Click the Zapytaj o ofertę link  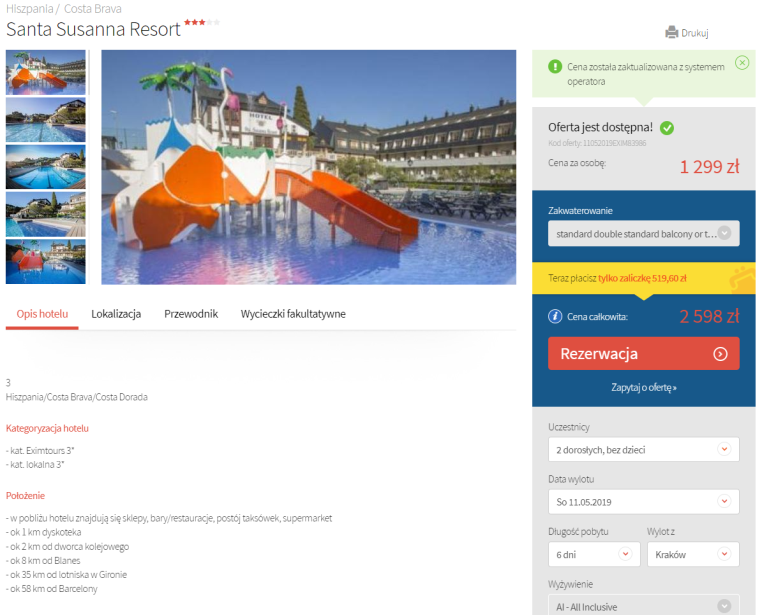click(x=644, y=388)
